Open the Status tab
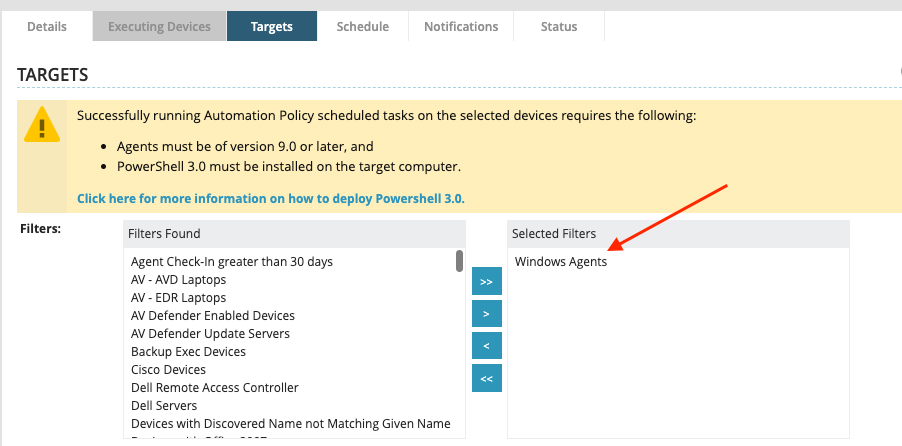The image size is (902, 446). point(559,27)
